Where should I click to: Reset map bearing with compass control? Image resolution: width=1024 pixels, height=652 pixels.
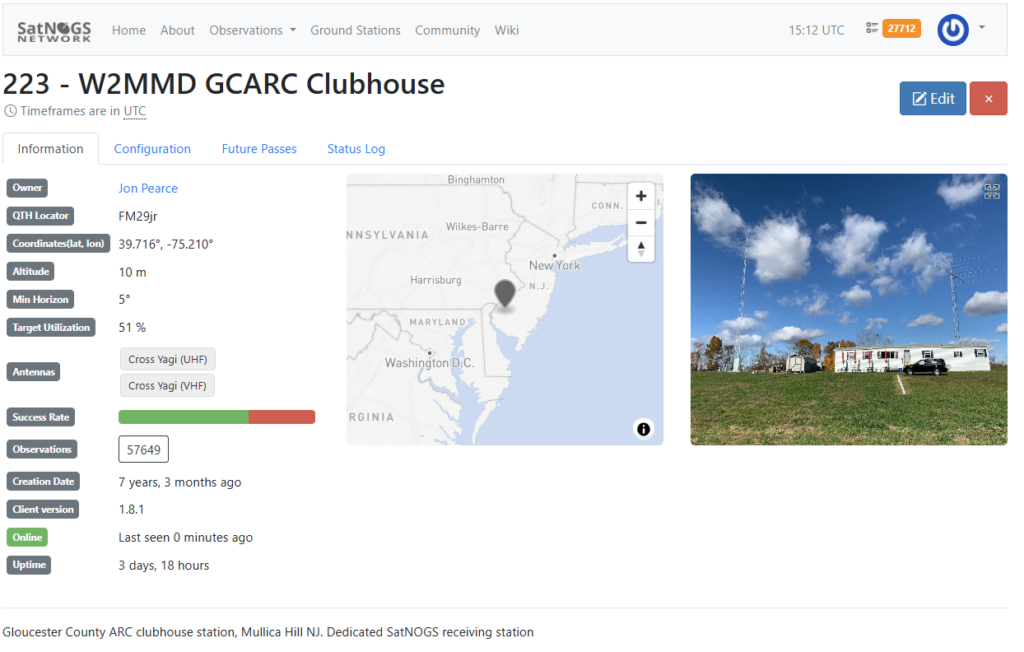[641, 248]
